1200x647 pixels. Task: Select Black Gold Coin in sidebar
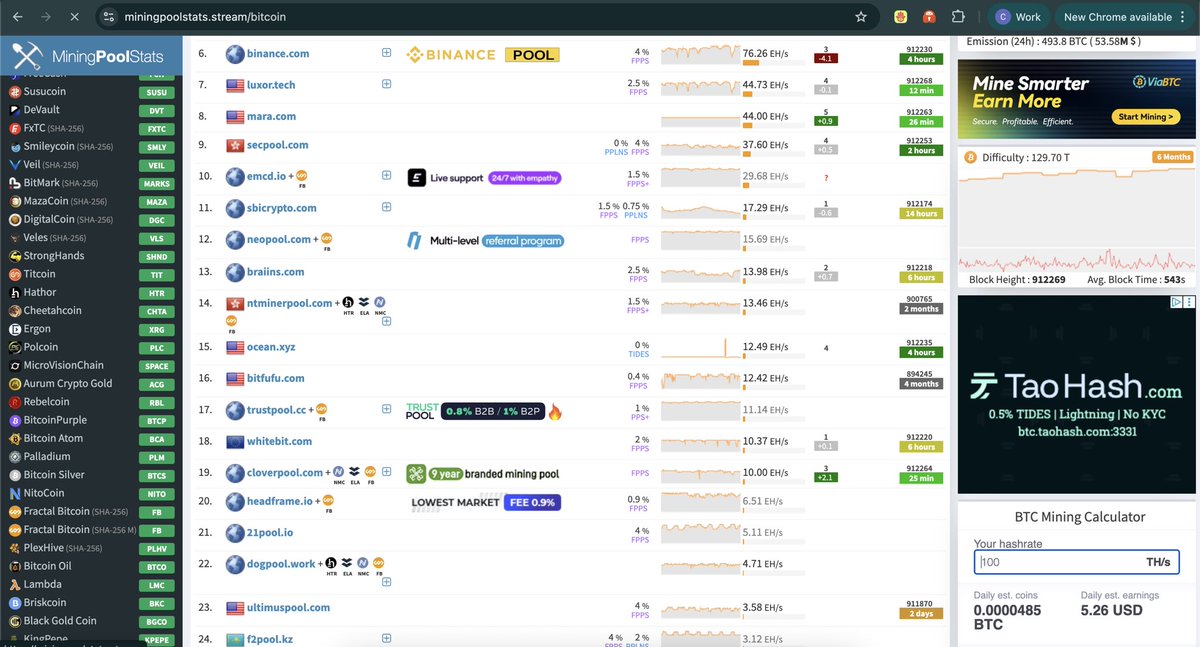60,621
